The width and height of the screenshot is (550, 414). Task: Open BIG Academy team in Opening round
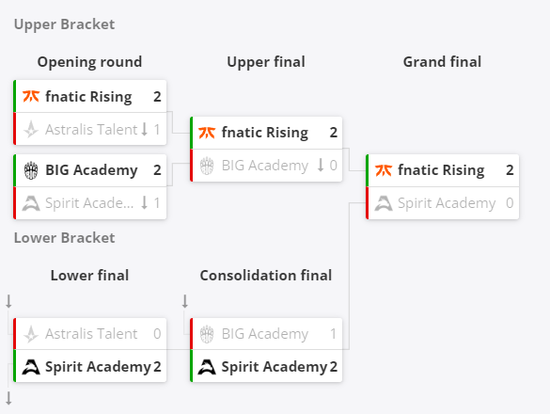pyautogui.click(x=91, y=171)
